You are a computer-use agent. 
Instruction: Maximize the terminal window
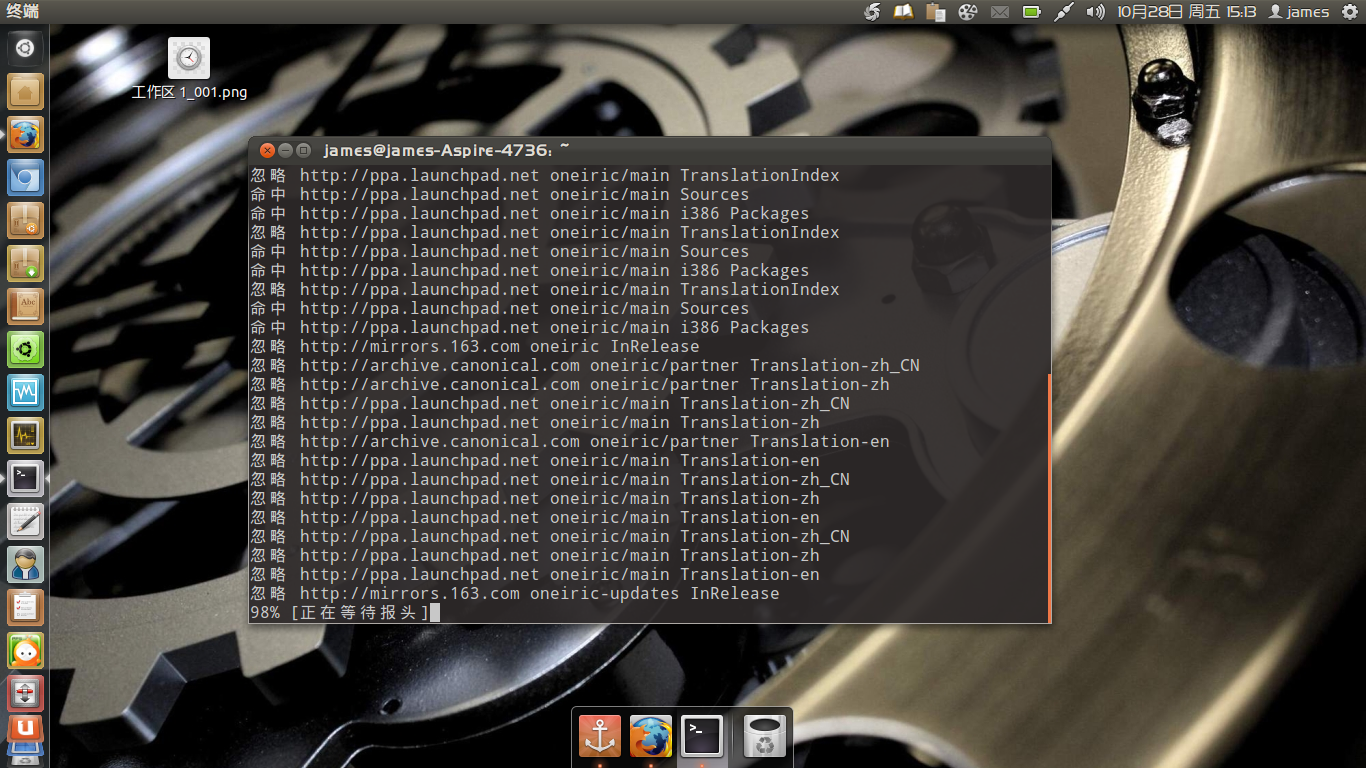(303, 150)
